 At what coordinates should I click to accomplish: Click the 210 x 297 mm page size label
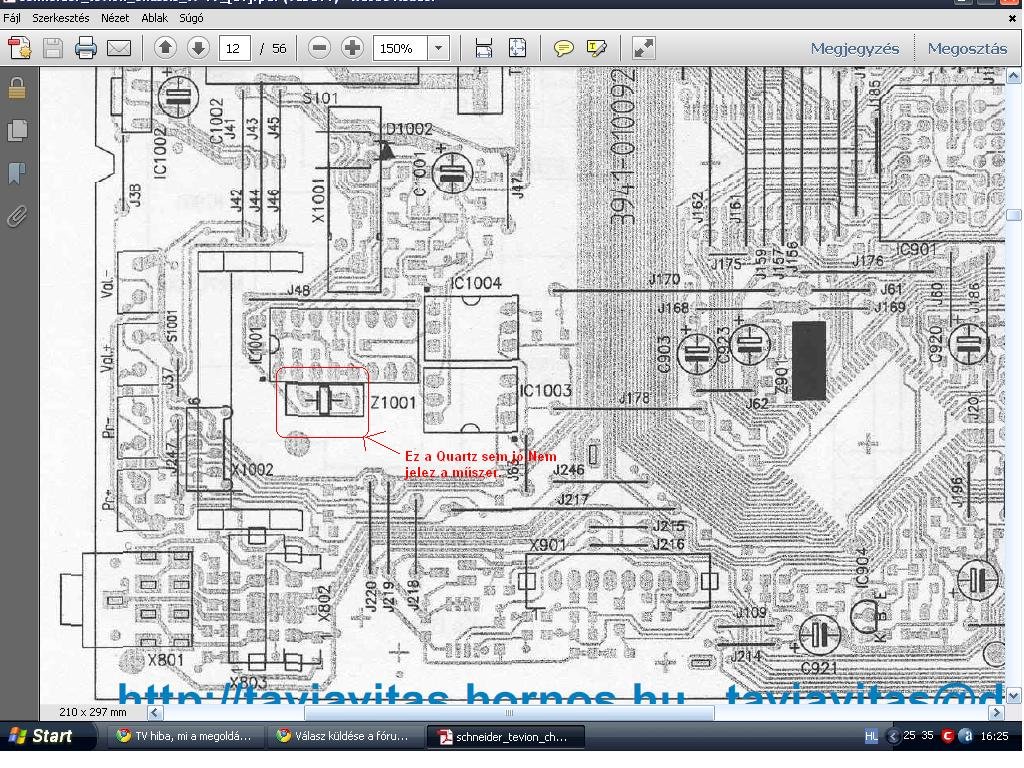tap(93, 712)
